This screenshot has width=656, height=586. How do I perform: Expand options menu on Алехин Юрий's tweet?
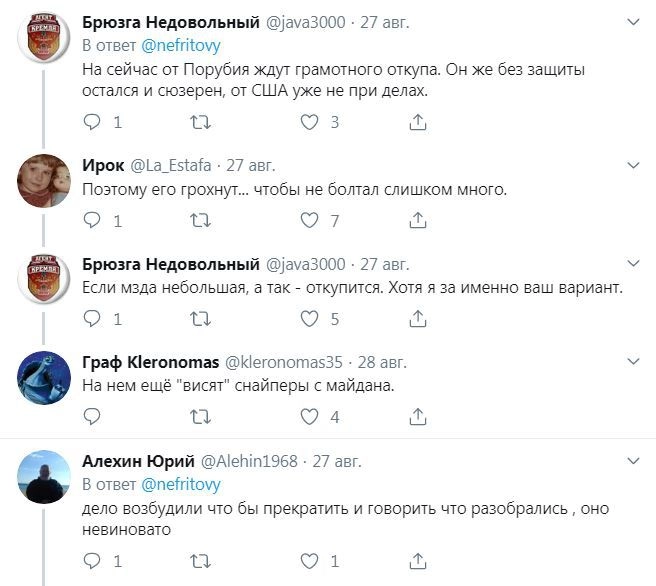(632, 459)
